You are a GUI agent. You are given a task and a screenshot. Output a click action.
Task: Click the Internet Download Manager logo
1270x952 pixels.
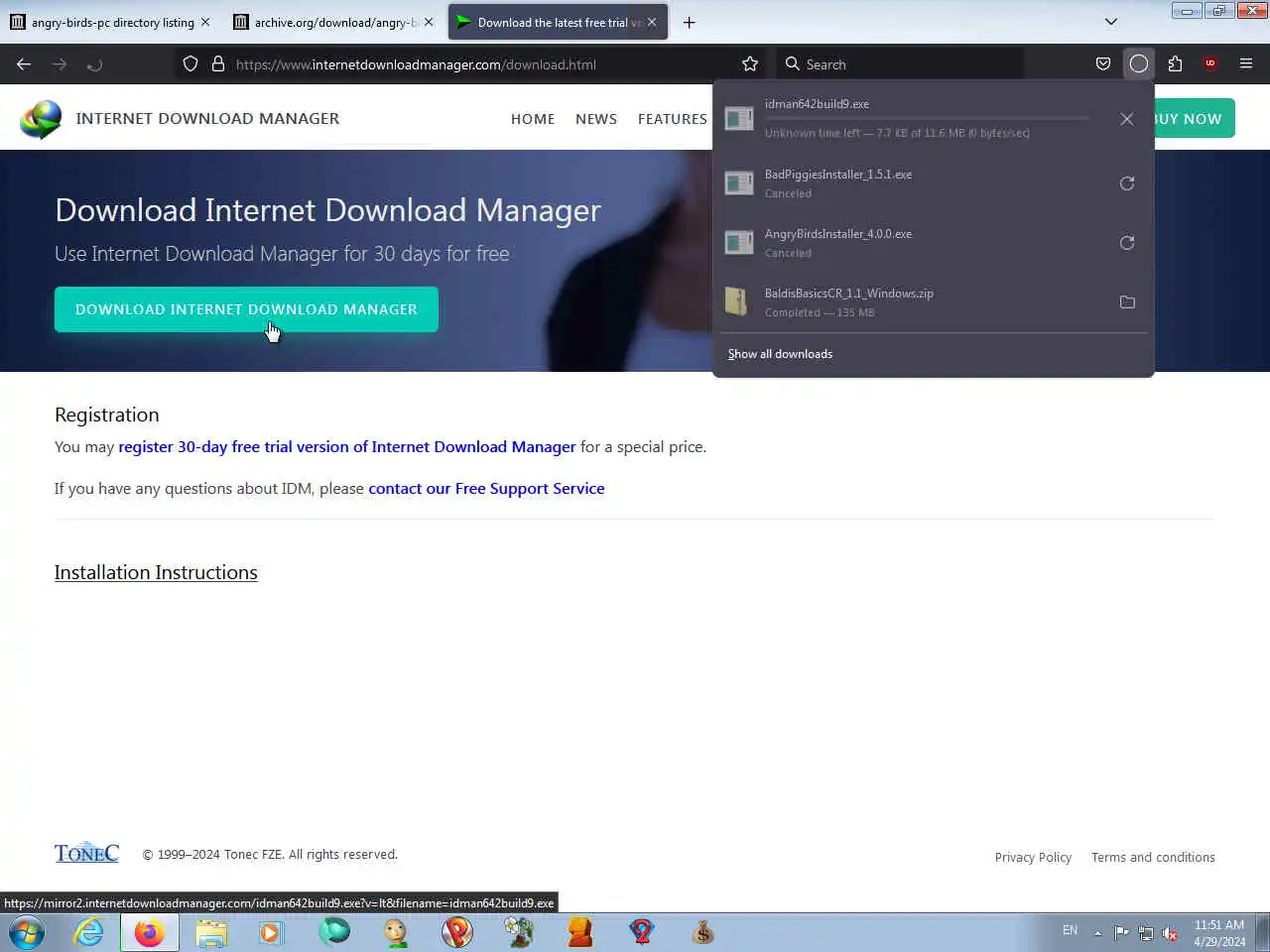click(41, 119)
